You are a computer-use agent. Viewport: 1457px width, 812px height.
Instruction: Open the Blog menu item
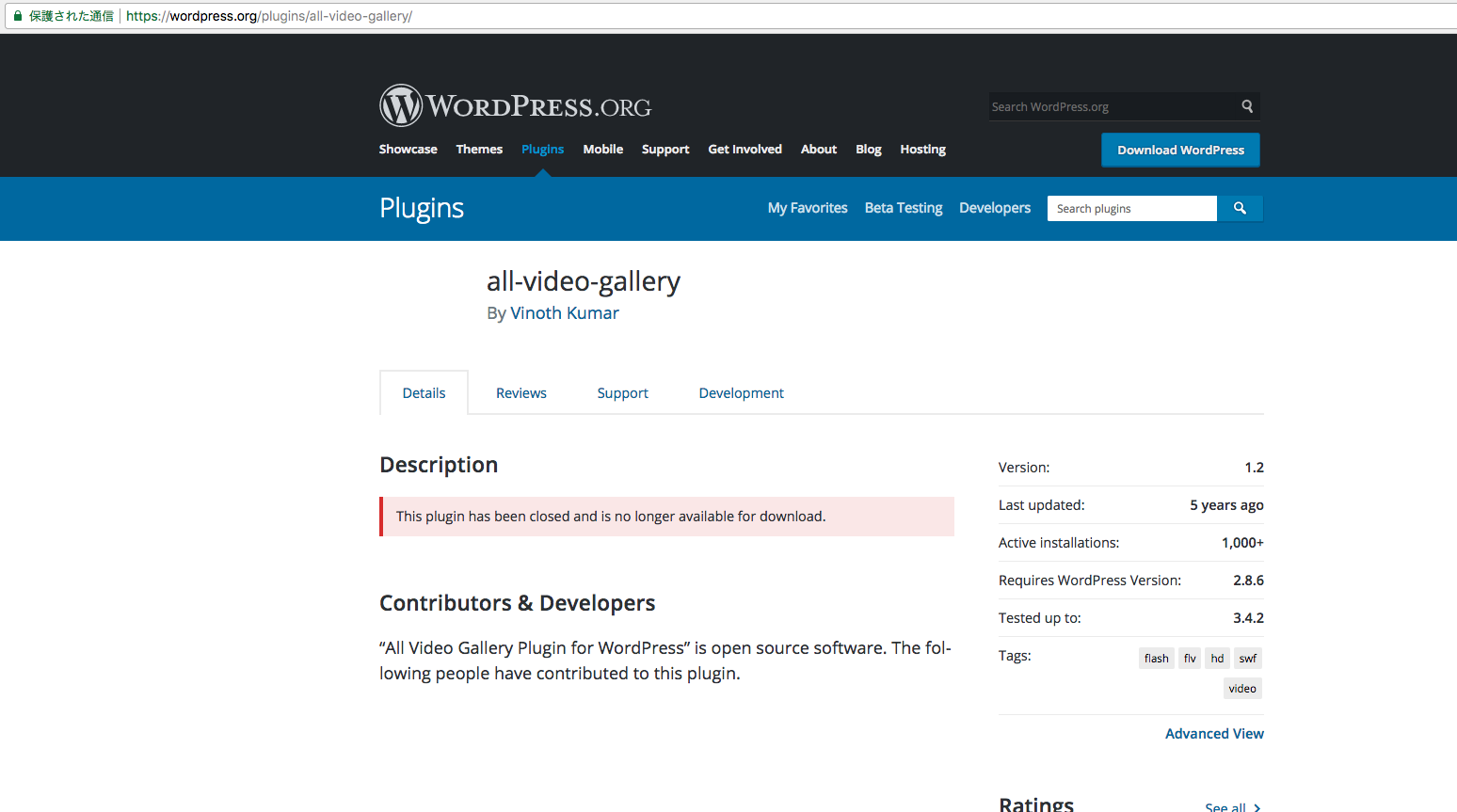[x=868, y=149]
